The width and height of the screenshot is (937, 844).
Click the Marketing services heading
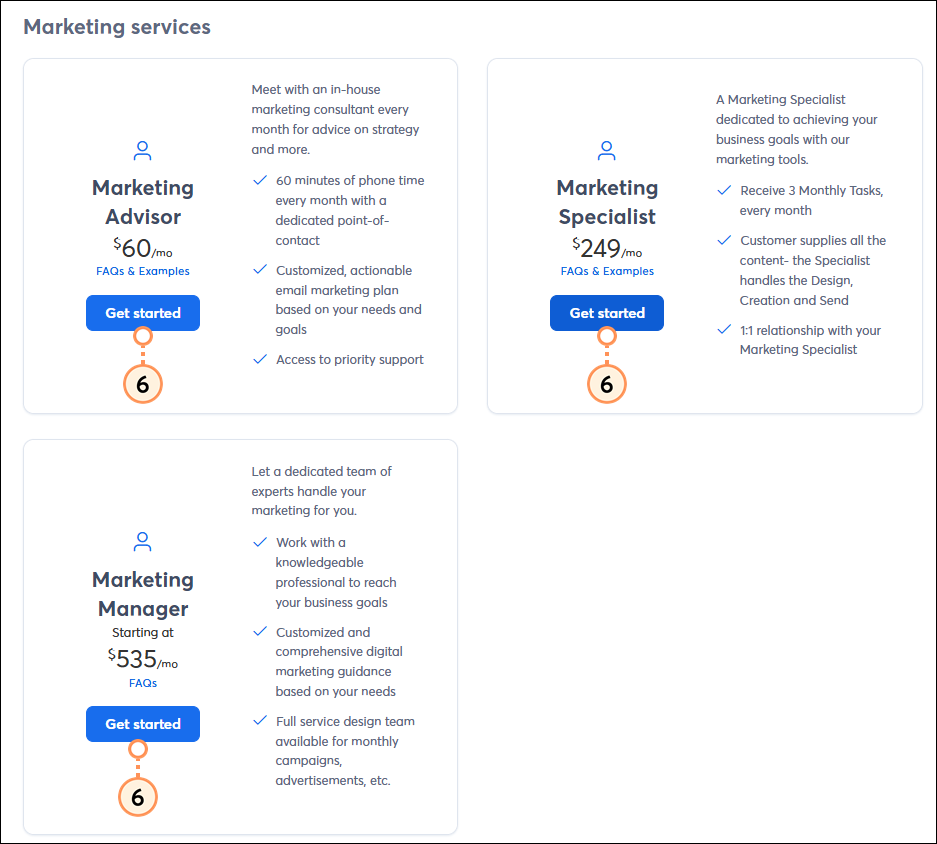pos(116,27)
